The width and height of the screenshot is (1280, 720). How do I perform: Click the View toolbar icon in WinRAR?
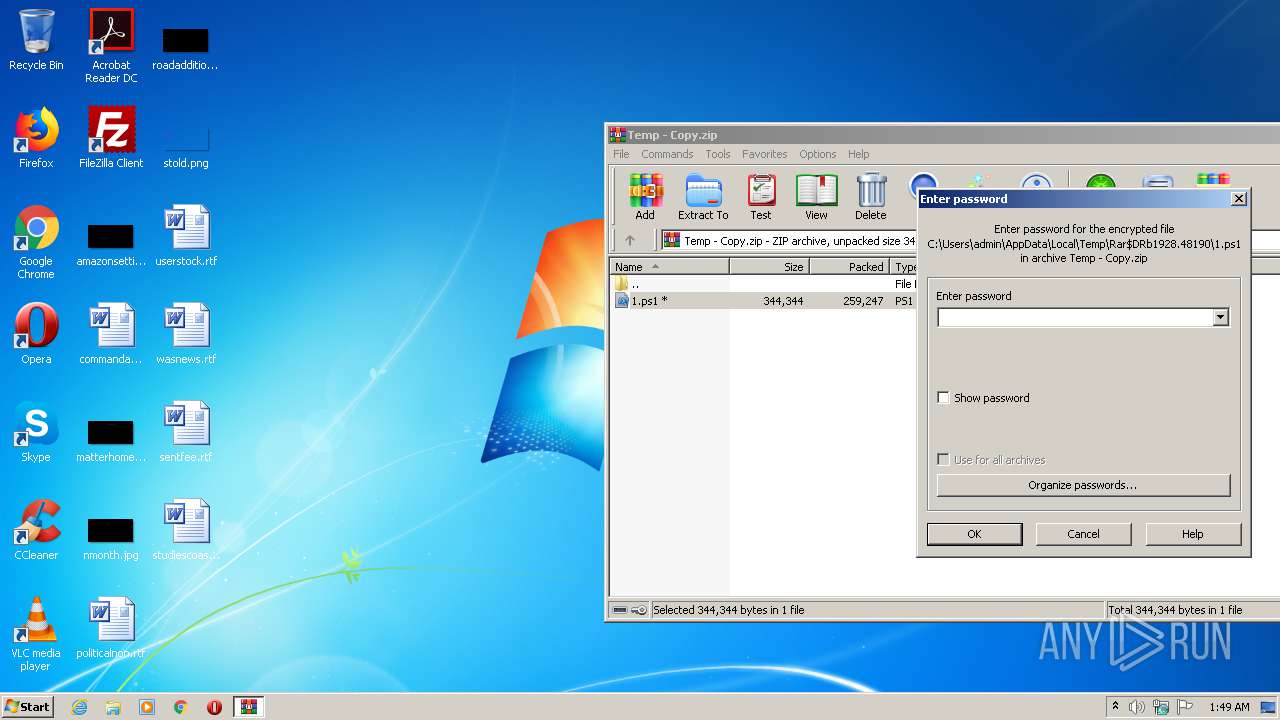click(x=816, y=197)
